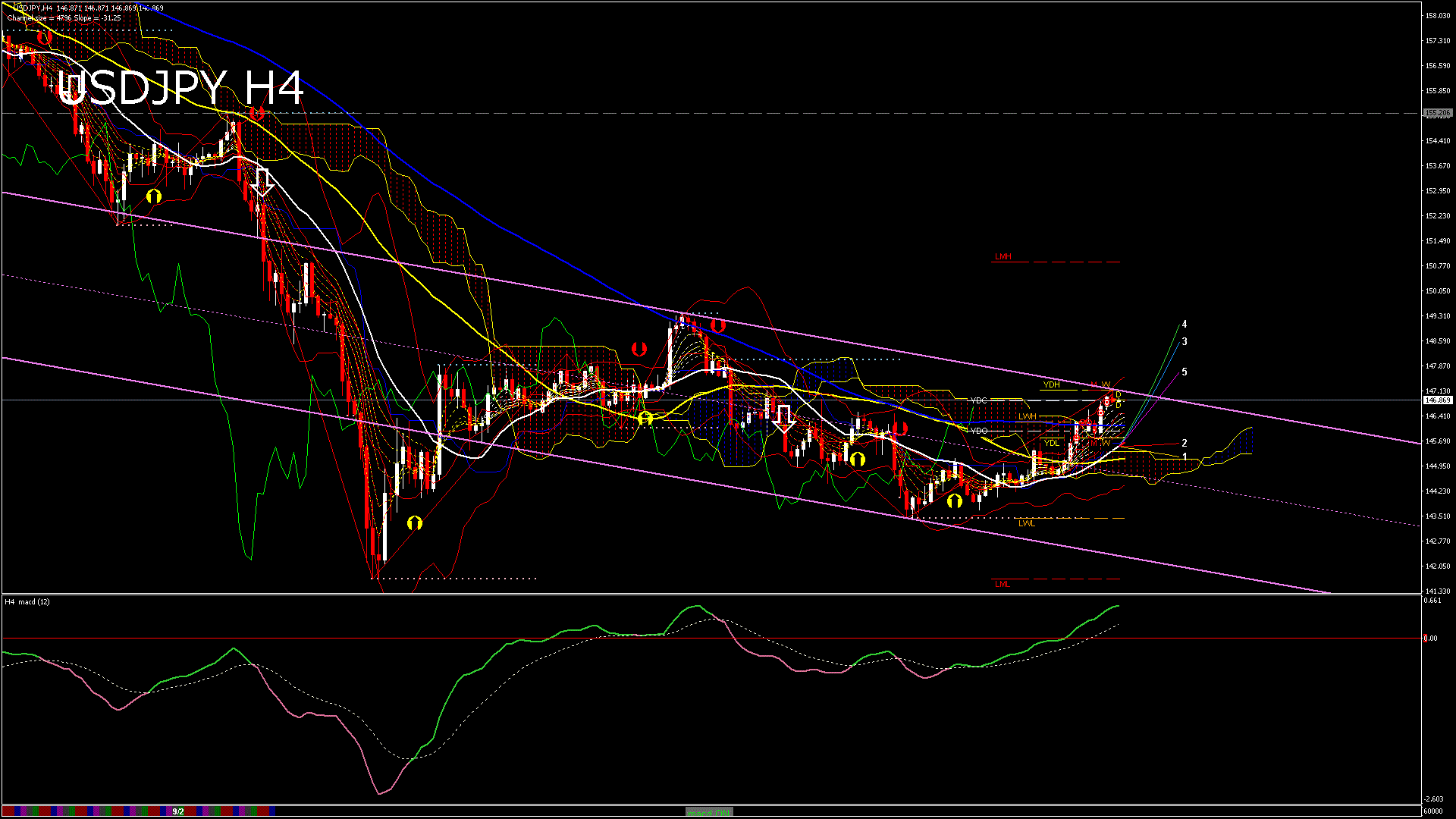Click projection line label 3
This screenshot has height=819, width=1456.
point(1185,342)
